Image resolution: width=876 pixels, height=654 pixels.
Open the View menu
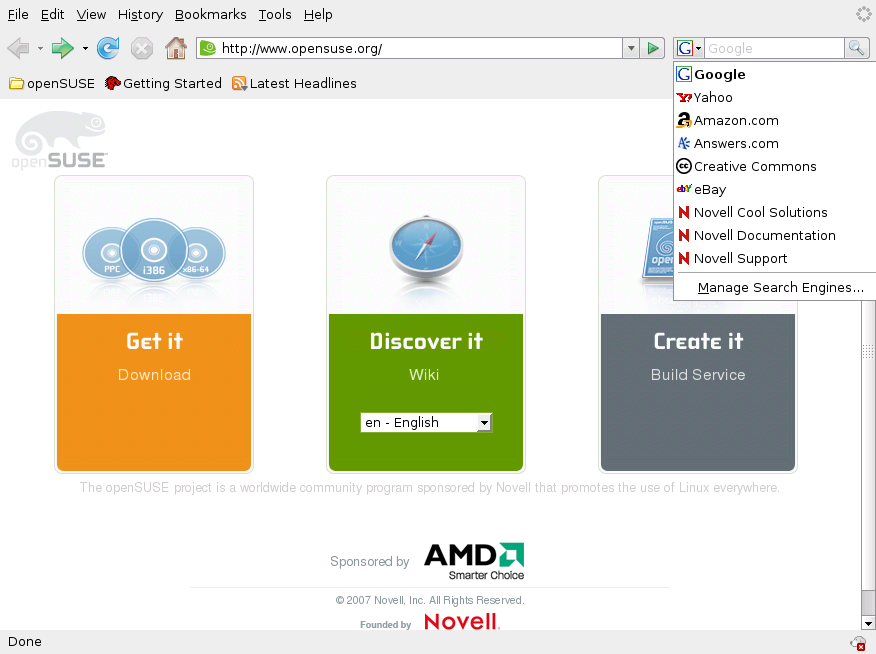[x=91, y=15]
